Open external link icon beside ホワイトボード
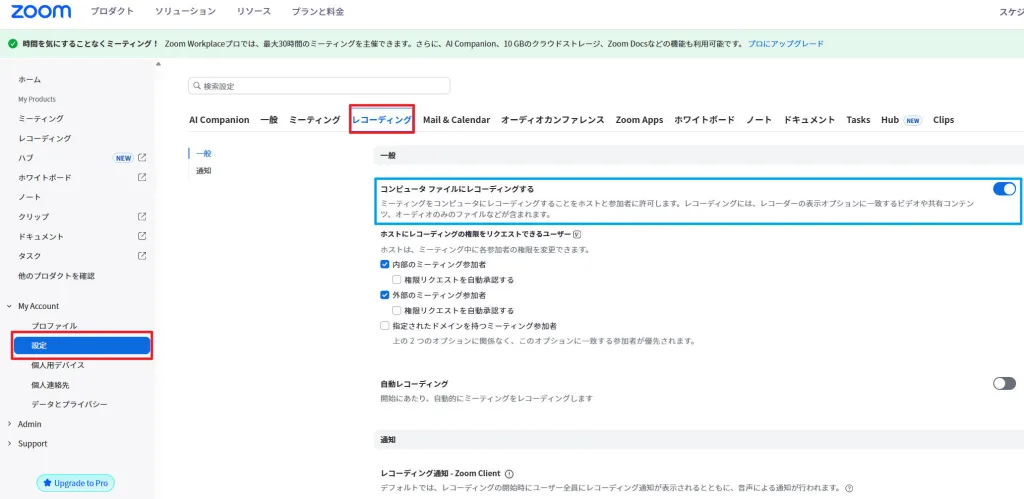Image resolution: width=1024 pixels, height=499 pixels. [142, 177]
